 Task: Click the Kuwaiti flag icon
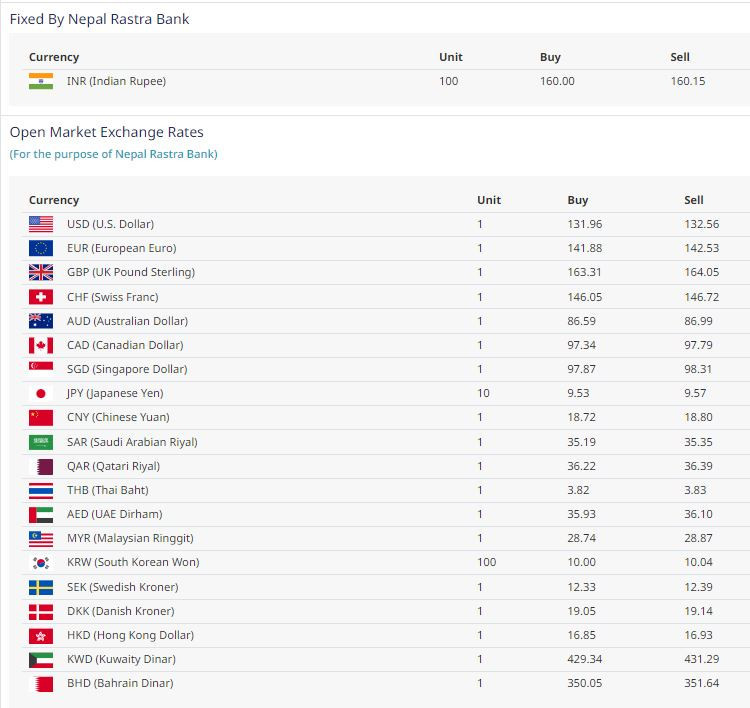pyautogui.click(x=41, y=660)
